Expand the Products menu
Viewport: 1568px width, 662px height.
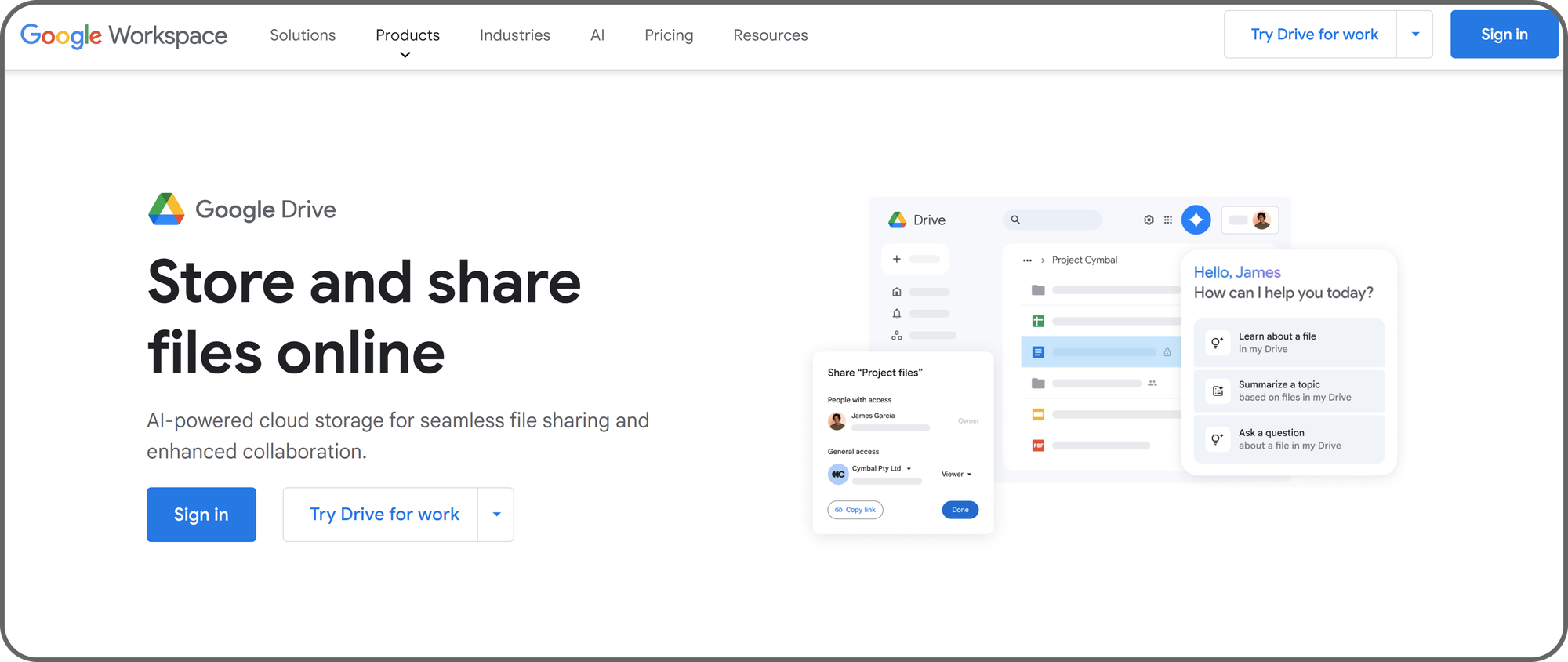(x=408, y=35)
